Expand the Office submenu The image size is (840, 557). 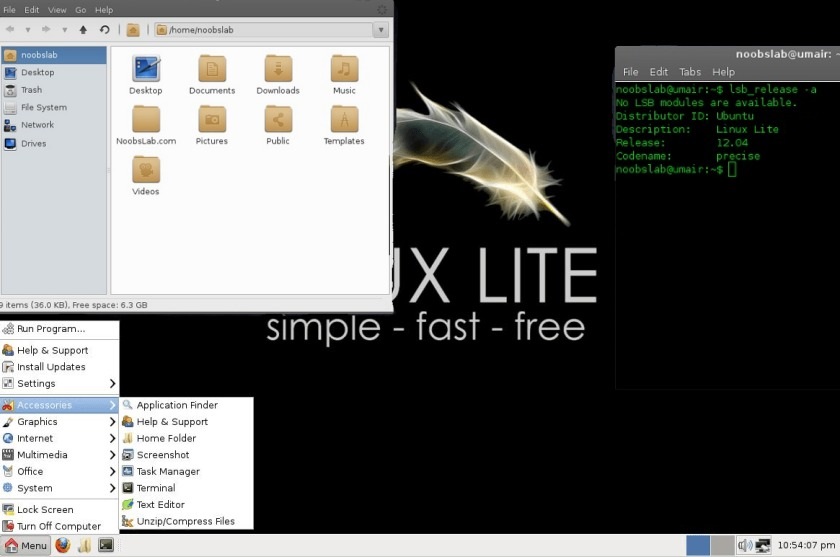point(59,471)
